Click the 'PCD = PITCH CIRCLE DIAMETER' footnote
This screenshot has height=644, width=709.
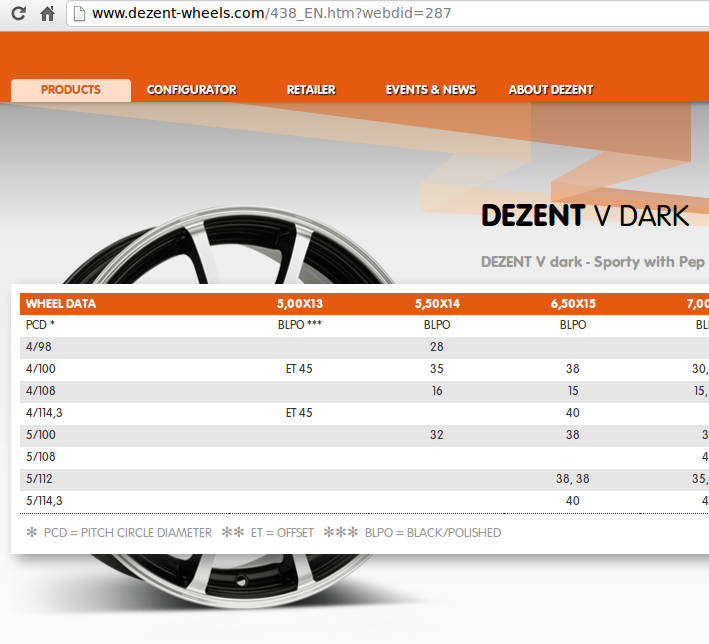point(128,533)
